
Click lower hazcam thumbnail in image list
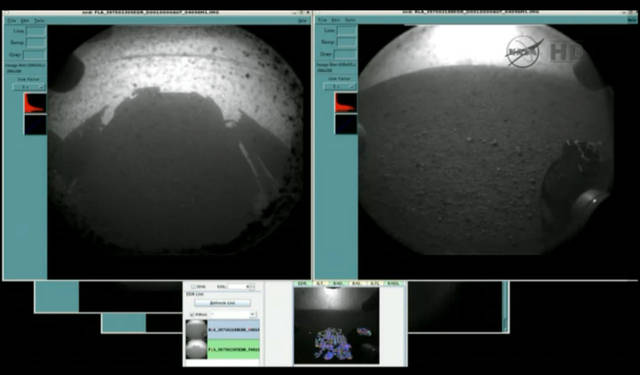196,349
